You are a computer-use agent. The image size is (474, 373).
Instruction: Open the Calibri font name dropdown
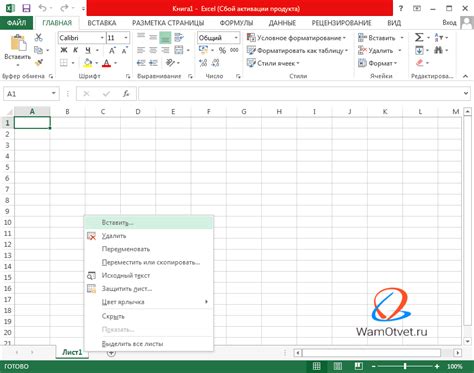(x=102, y=38)
